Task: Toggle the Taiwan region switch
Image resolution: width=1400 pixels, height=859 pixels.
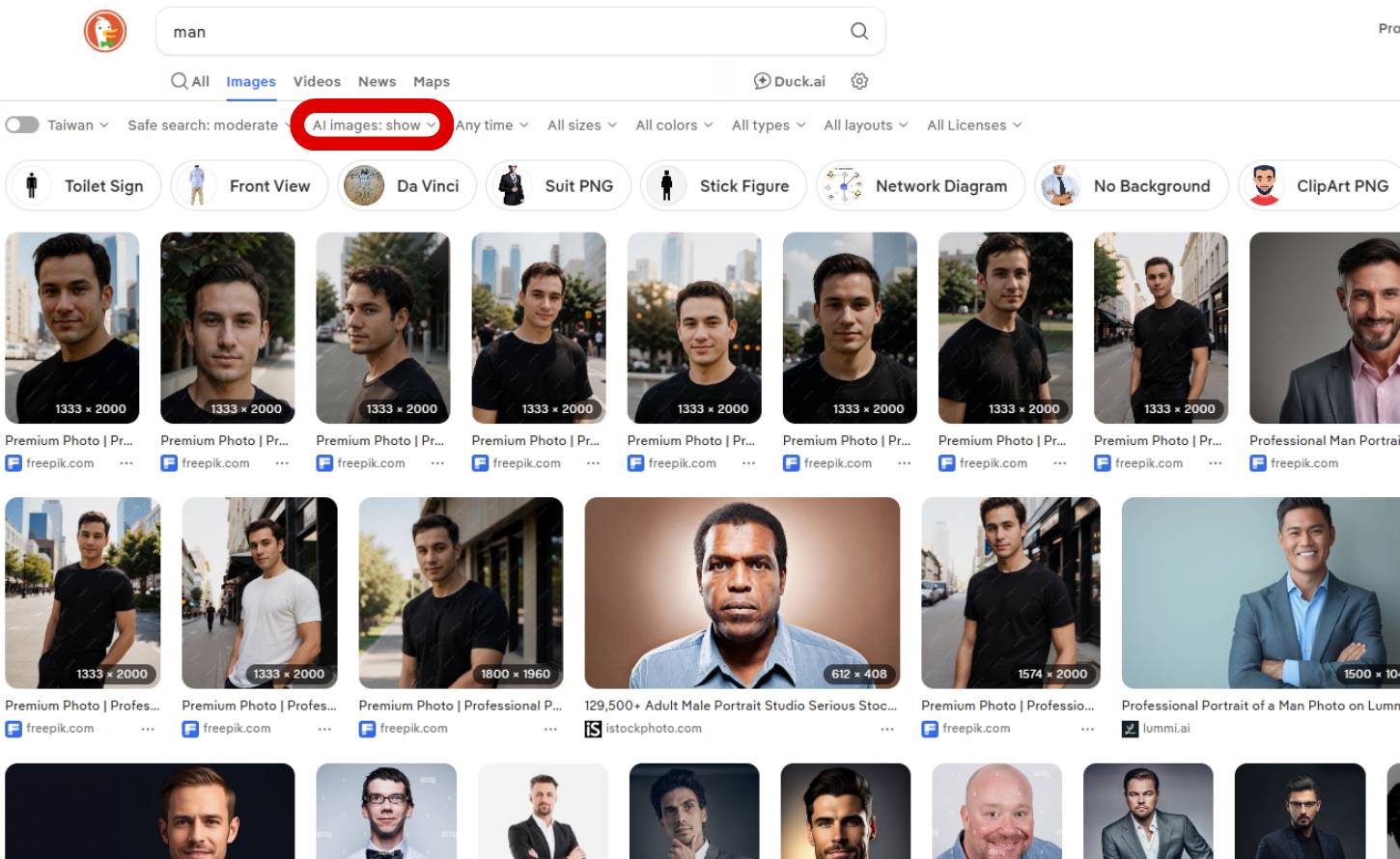Action: coord(22,125)
